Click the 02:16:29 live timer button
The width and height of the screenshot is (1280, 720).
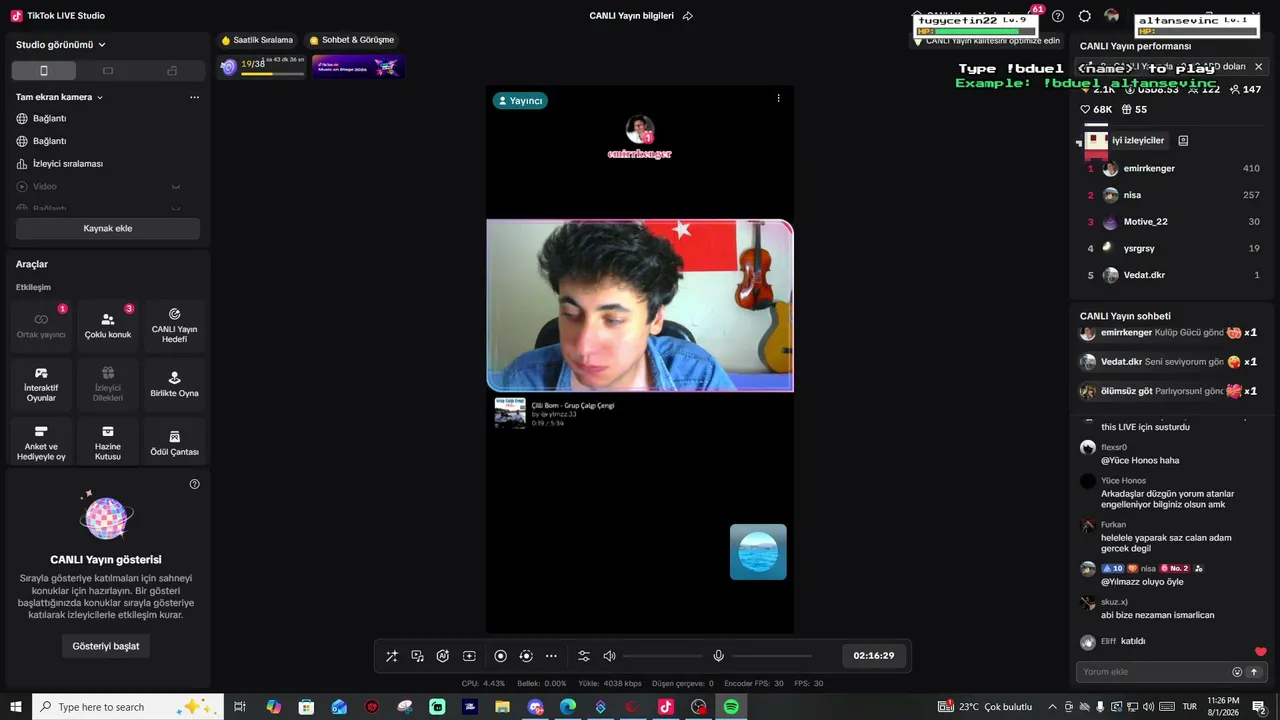pos(874,656)
